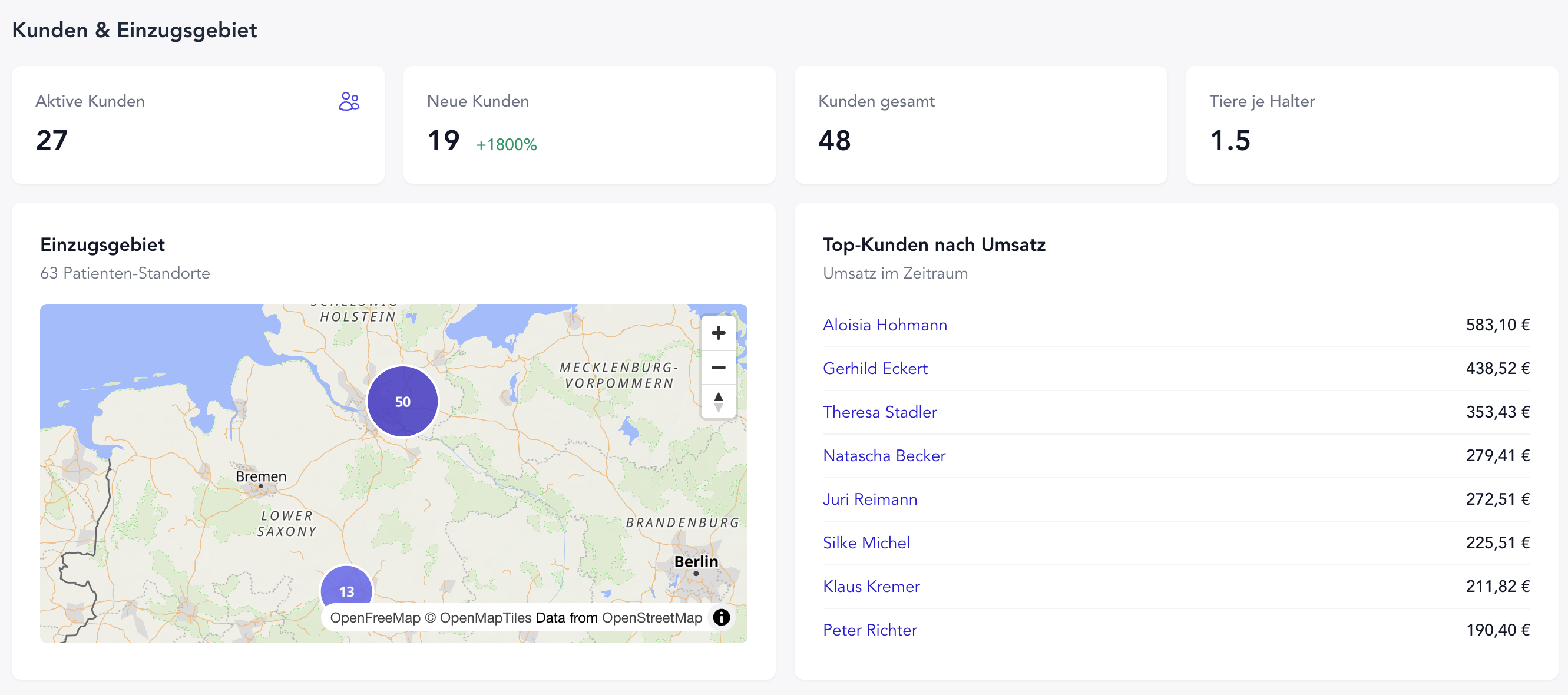Click the 225,51 € revenue amount
The image size is (1568, 695).
click(1497, 543)
